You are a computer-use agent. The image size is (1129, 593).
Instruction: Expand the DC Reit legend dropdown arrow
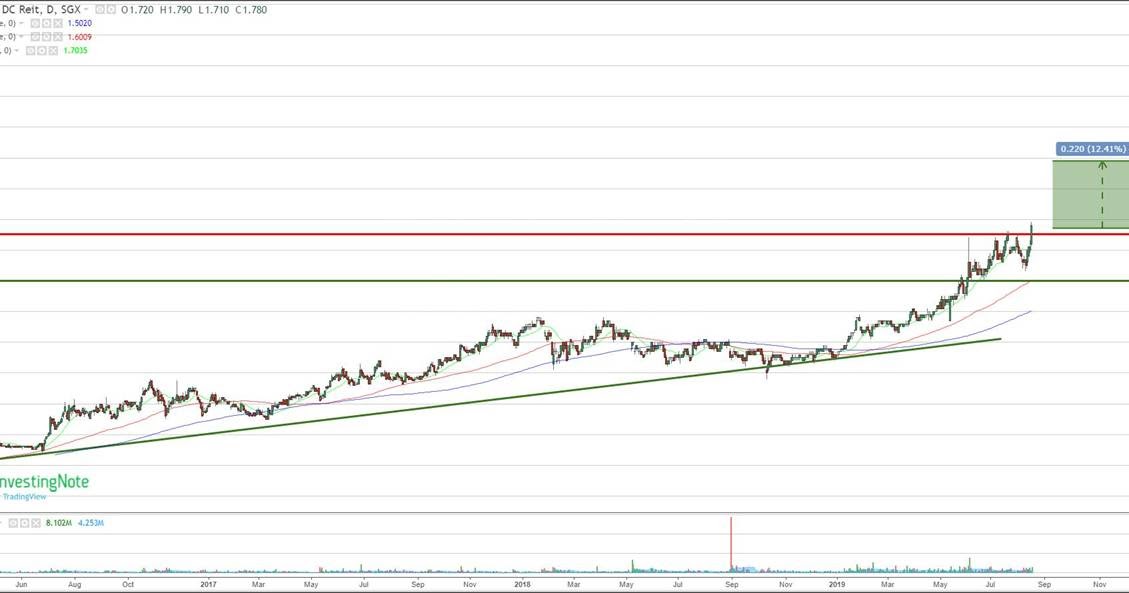pos(86,9)
